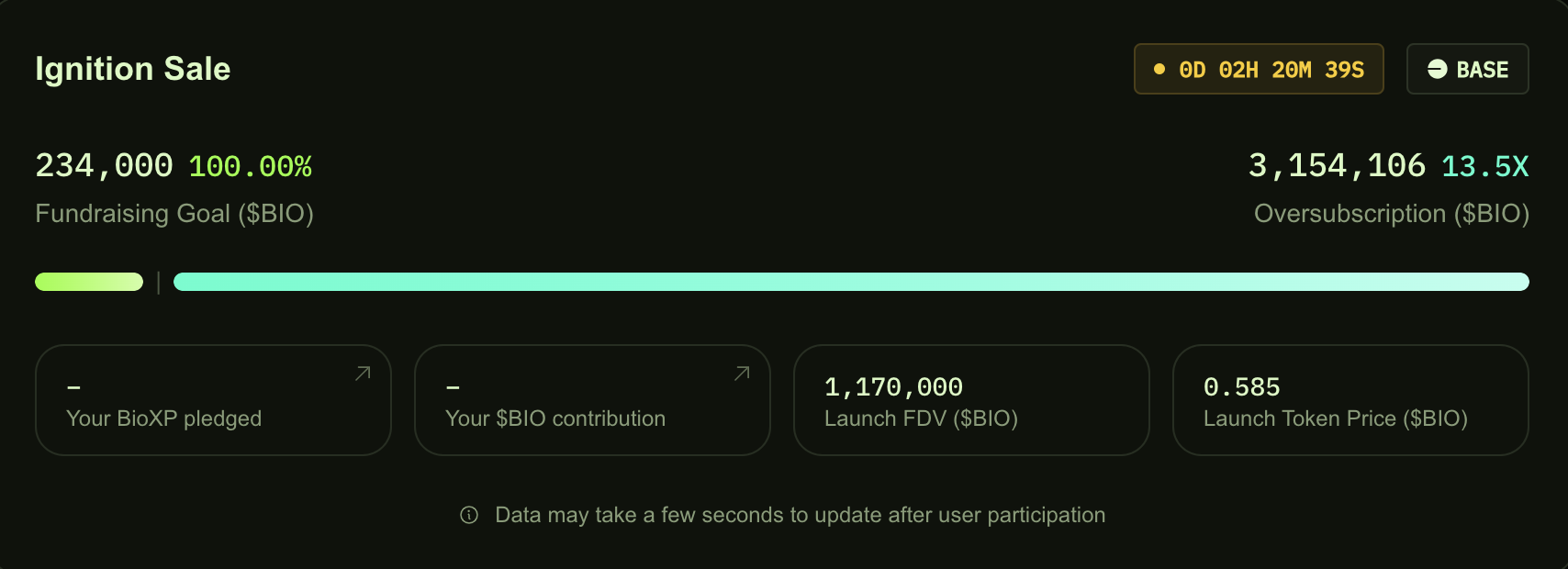Click the 13.5X oversubscription multiplier
Screen dimensions: 1568x569
point(1484,167)
